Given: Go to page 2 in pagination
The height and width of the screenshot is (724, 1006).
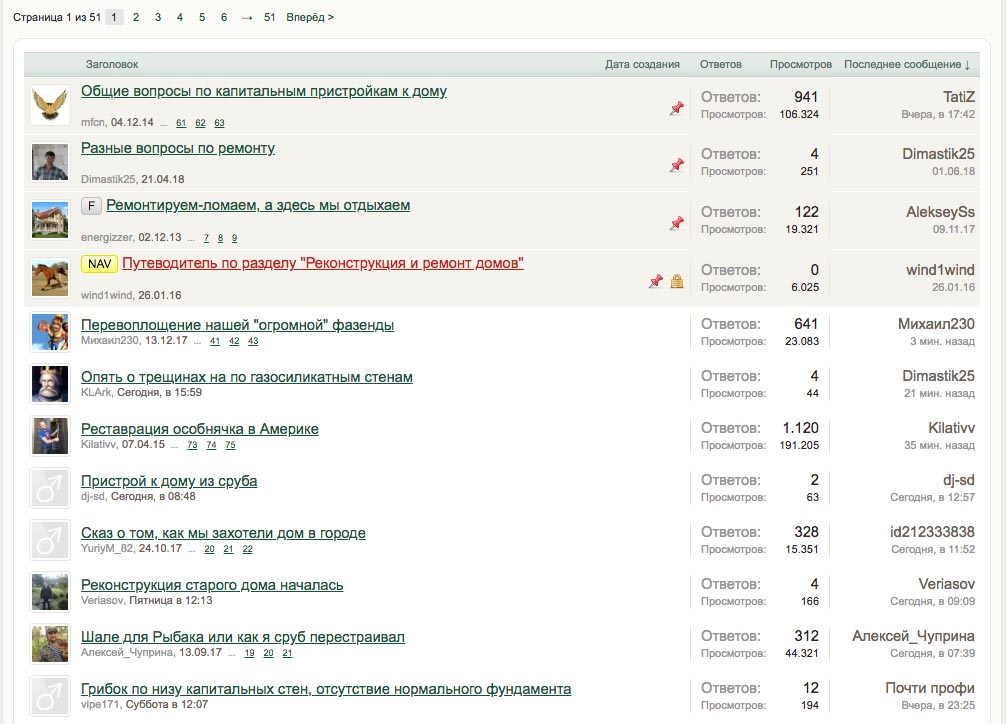Looking at the screenshot, I should click(x=136, y=17).
